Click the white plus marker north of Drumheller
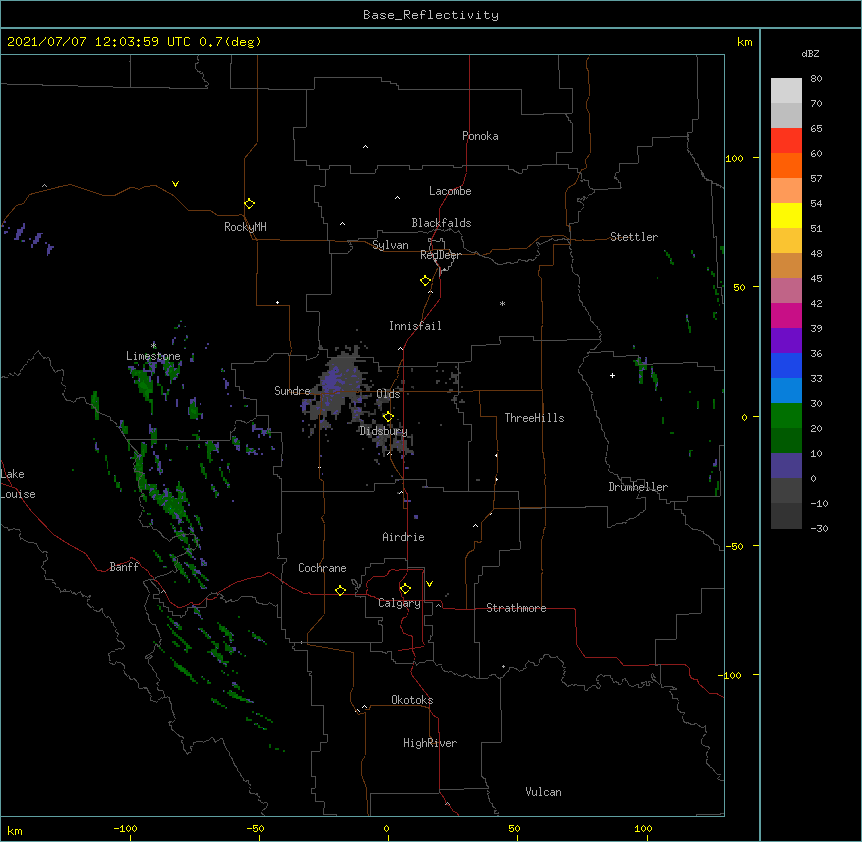 click(x=612, y=375)
